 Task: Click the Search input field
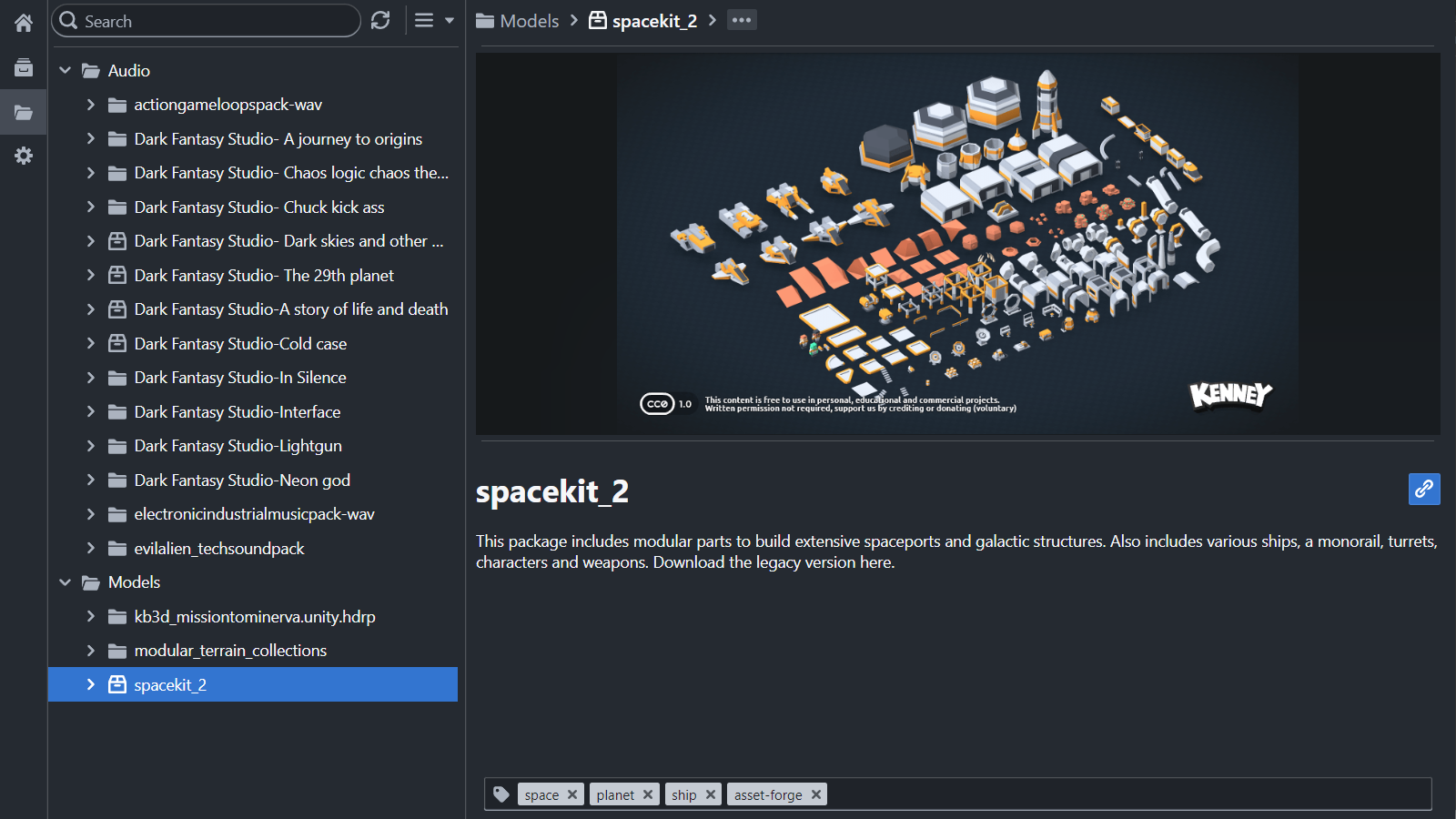tap(206, 20)
